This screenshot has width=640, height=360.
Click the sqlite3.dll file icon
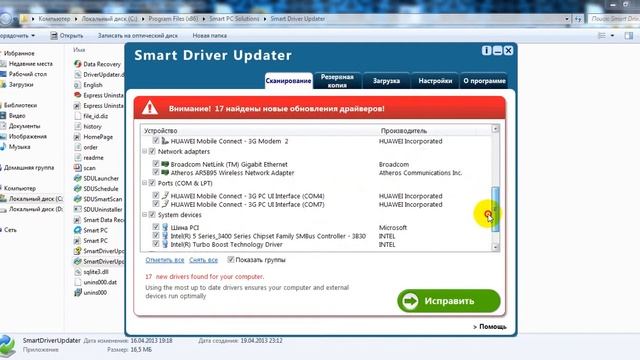pyautogui.click(x=78, y=272)
